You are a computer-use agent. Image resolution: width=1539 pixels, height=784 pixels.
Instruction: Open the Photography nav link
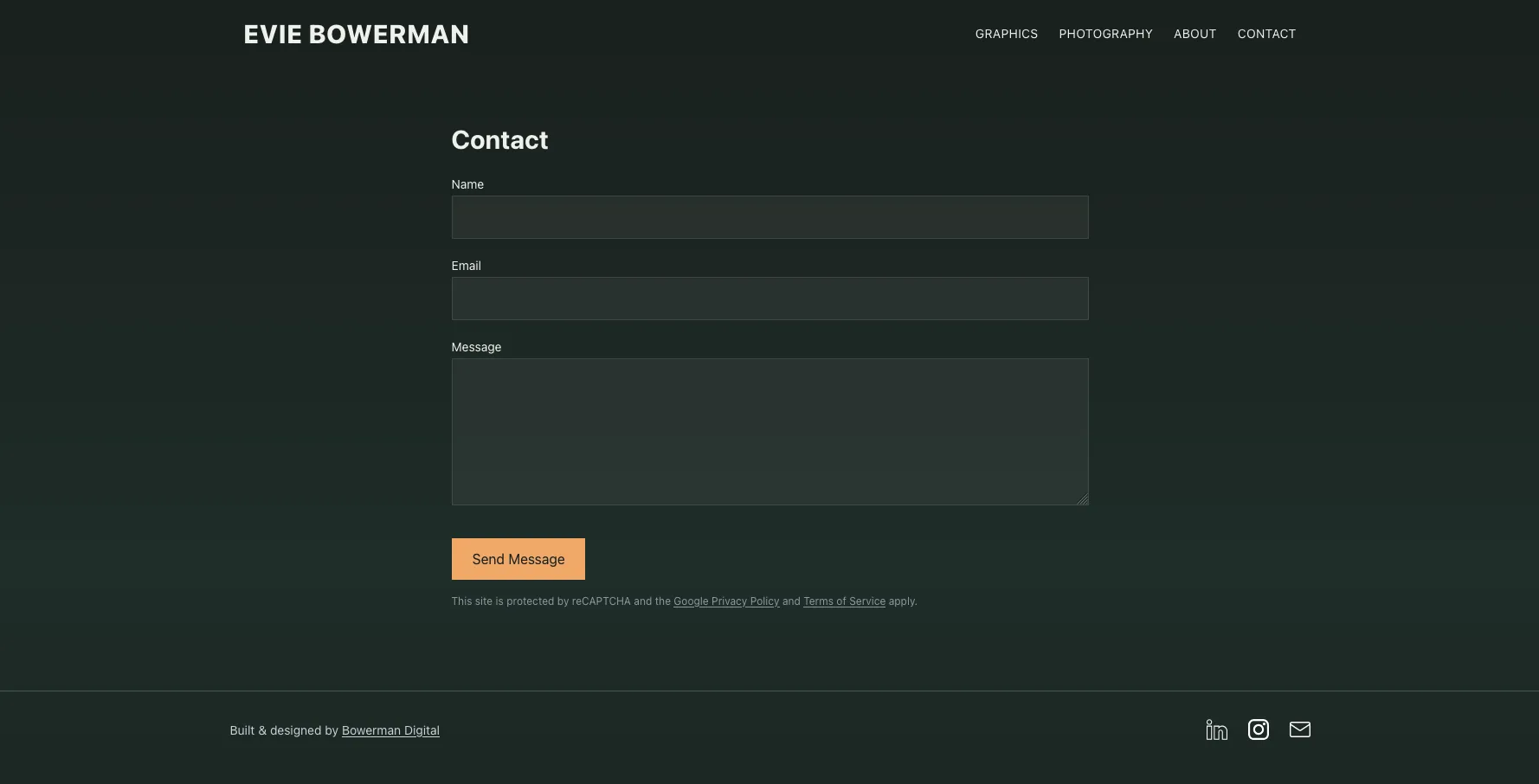(x=1105, y=34)
